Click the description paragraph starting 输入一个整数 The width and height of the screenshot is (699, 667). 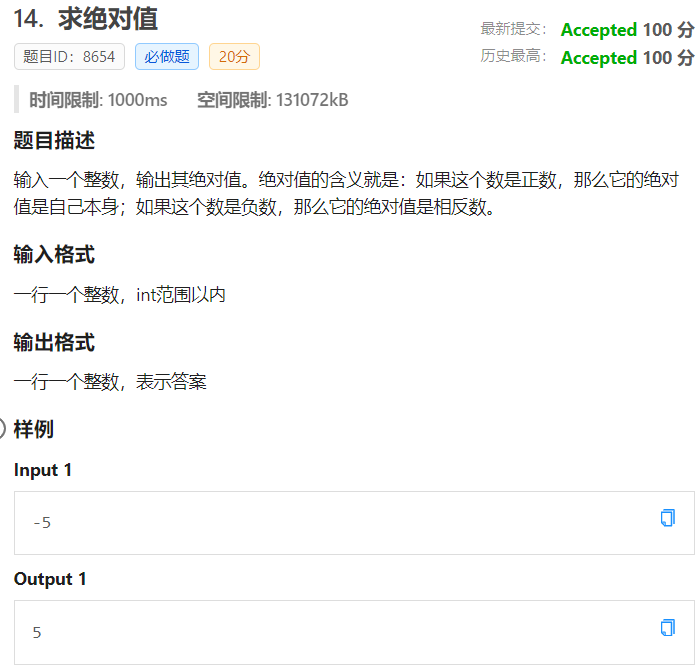(346, 194)
